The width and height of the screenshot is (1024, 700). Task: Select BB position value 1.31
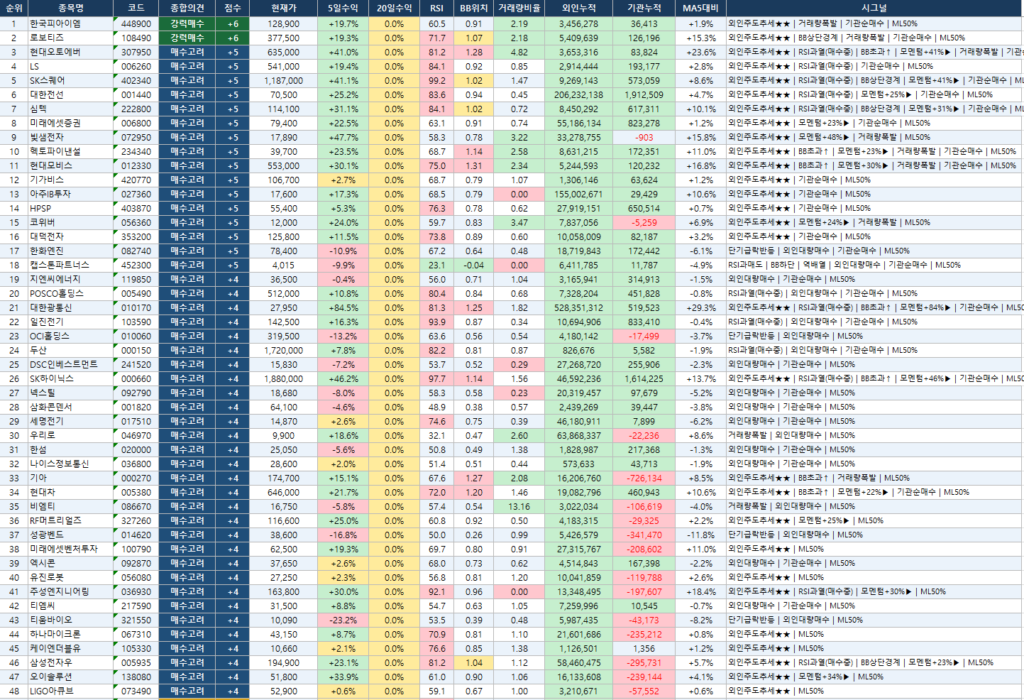(473, 166)
